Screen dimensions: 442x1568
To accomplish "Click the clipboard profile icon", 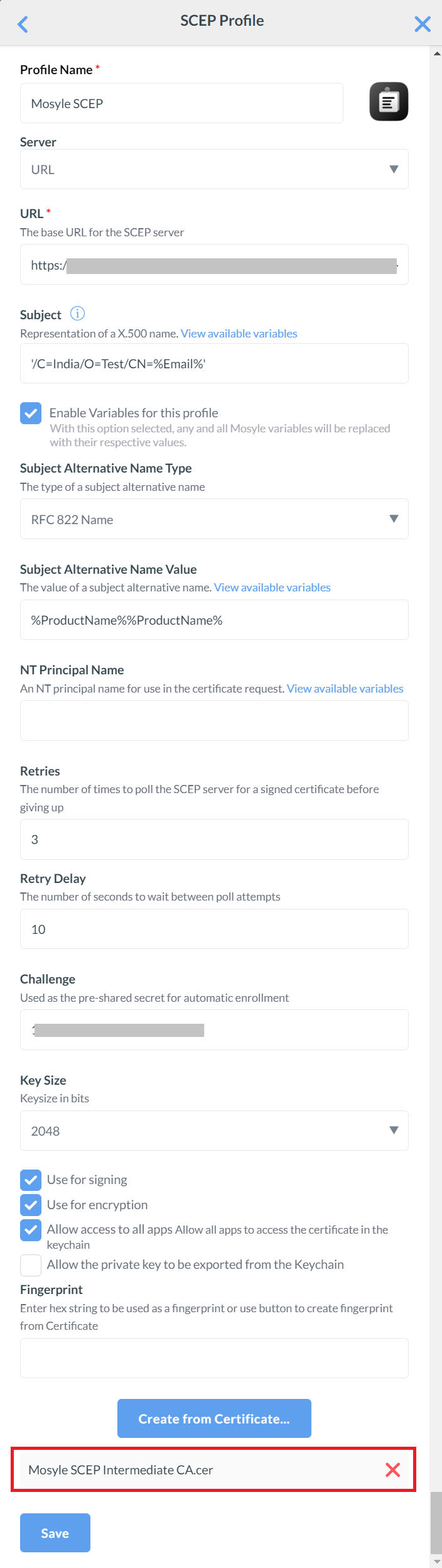I will (x=389, y=101).
